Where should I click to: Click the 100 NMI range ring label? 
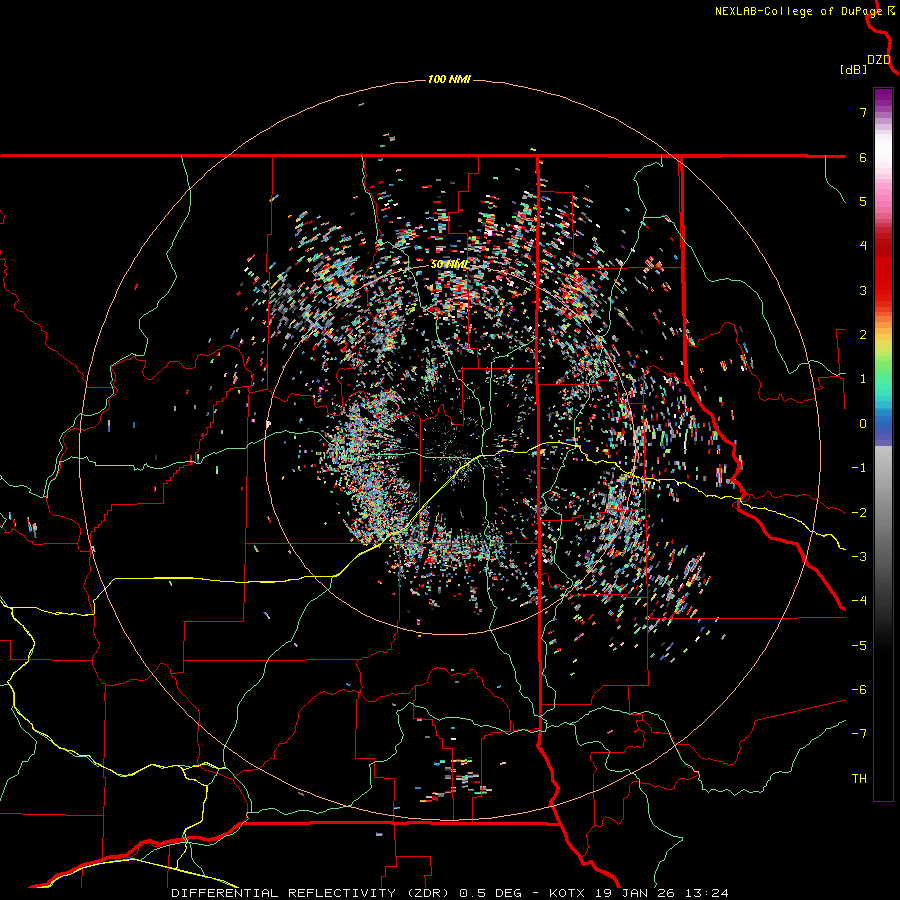coord(449,79)
